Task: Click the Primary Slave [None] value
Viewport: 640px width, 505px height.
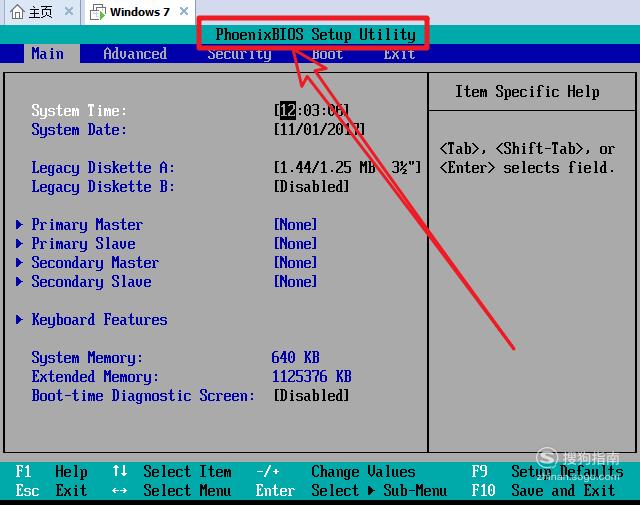Action: coord(296,243)
